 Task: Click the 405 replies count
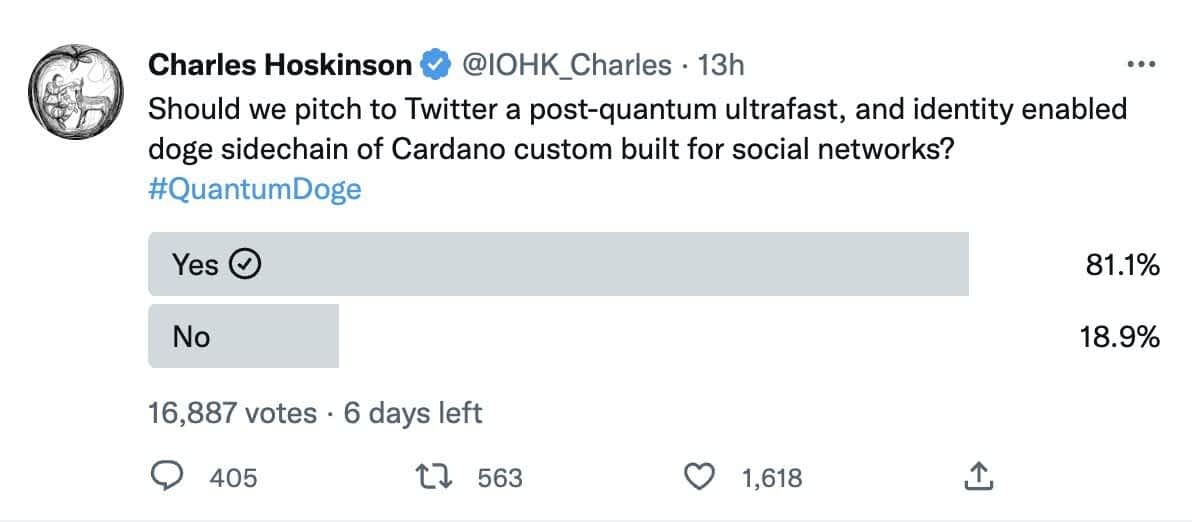[233, 478]
